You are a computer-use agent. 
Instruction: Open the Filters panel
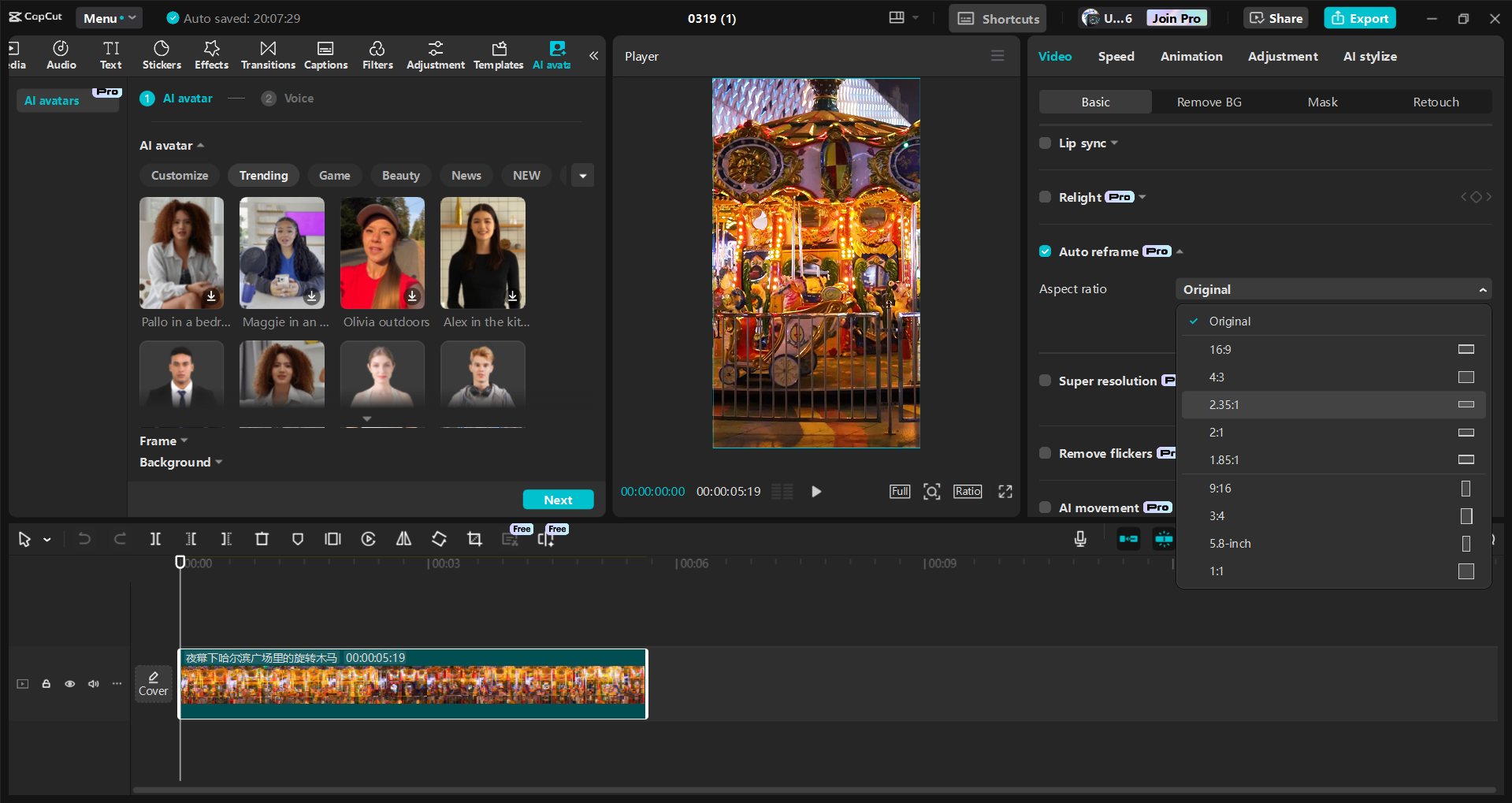377,54
